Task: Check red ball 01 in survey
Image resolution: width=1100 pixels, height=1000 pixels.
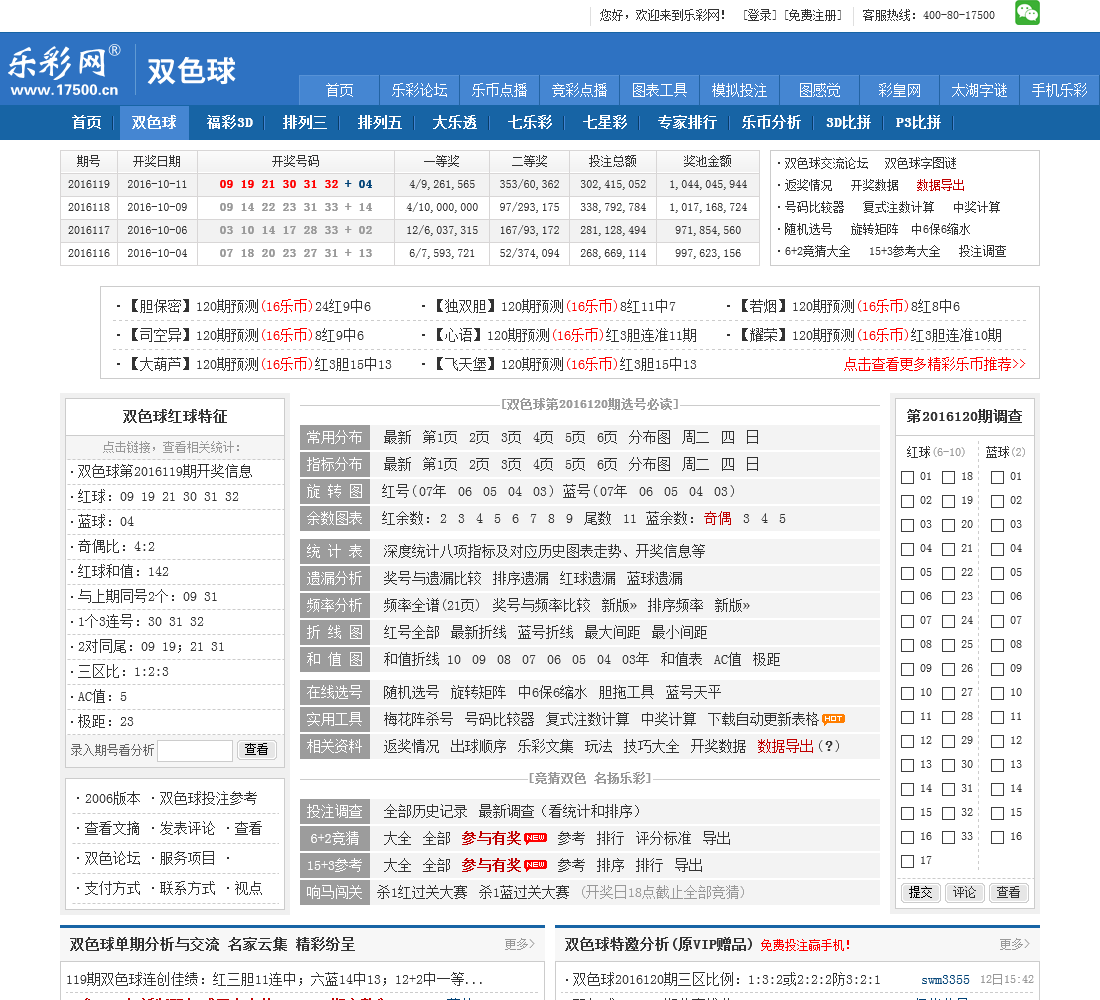Action: (x=907, y=477)
